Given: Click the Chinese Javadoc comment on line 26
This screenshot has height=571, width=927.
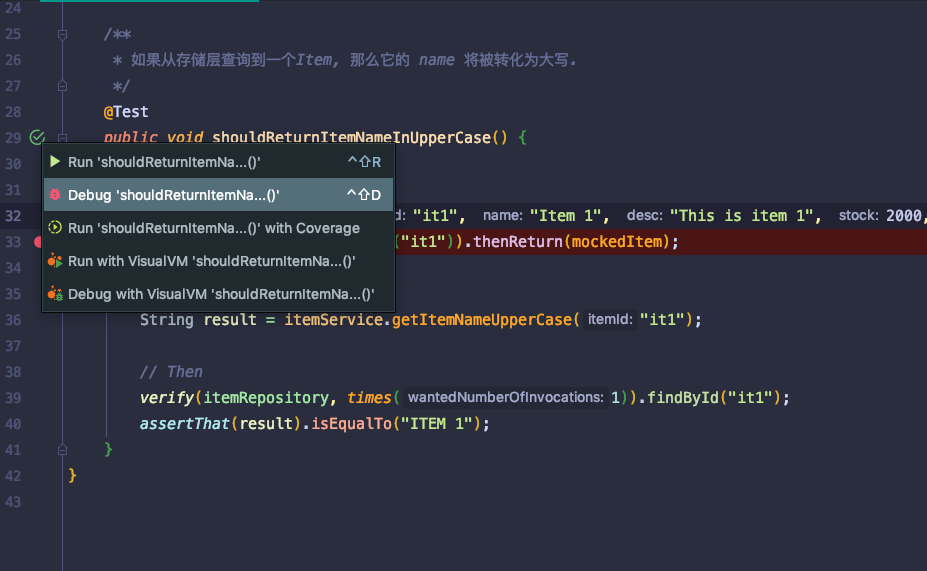Looking at the screenshot, I should (x=344, y=60).
